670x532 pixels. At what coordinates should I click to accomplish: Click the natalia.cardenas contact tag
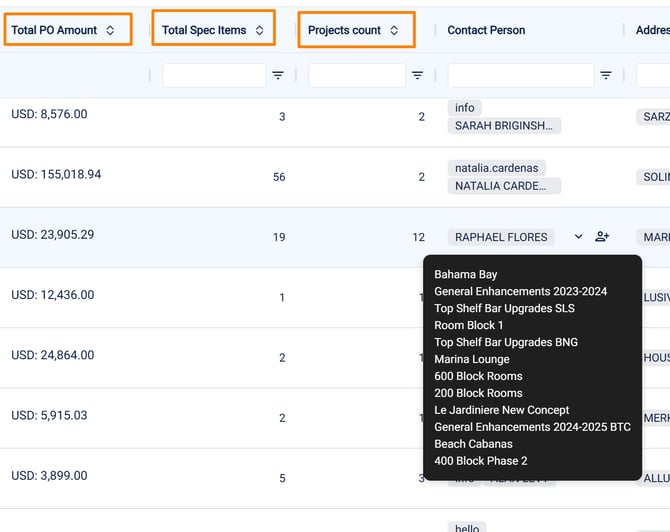[x=489, y=168]
